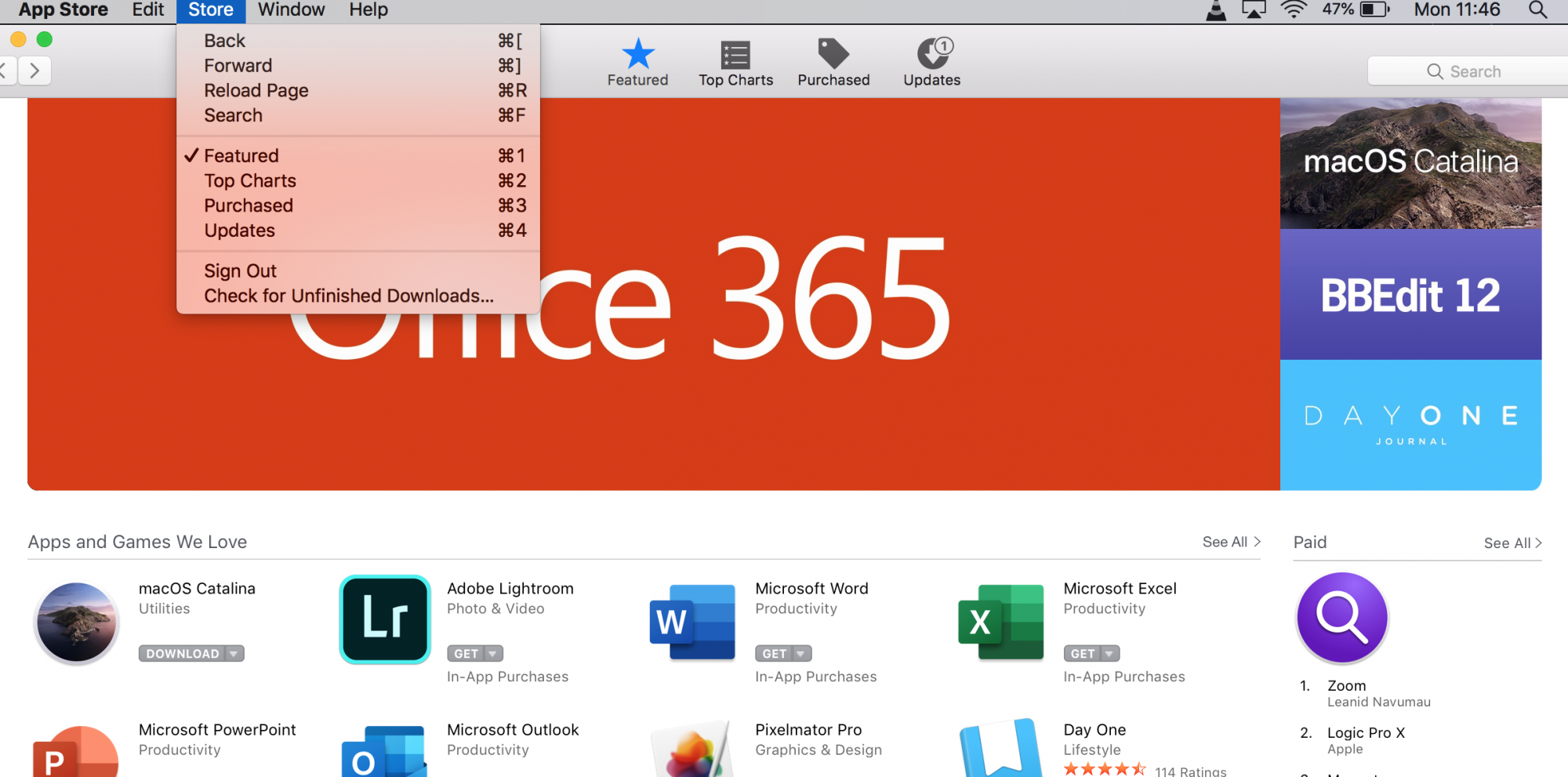1568x777 pixels.
Task: Select Top Charts in Store menu
Action: coord(358,181)
